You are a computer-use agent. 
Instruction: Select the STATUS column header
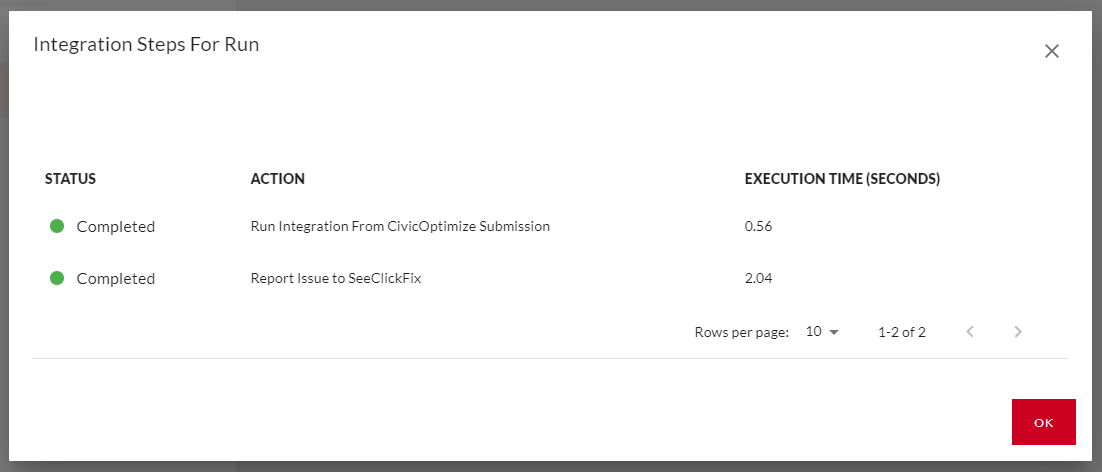pos(70,179)
